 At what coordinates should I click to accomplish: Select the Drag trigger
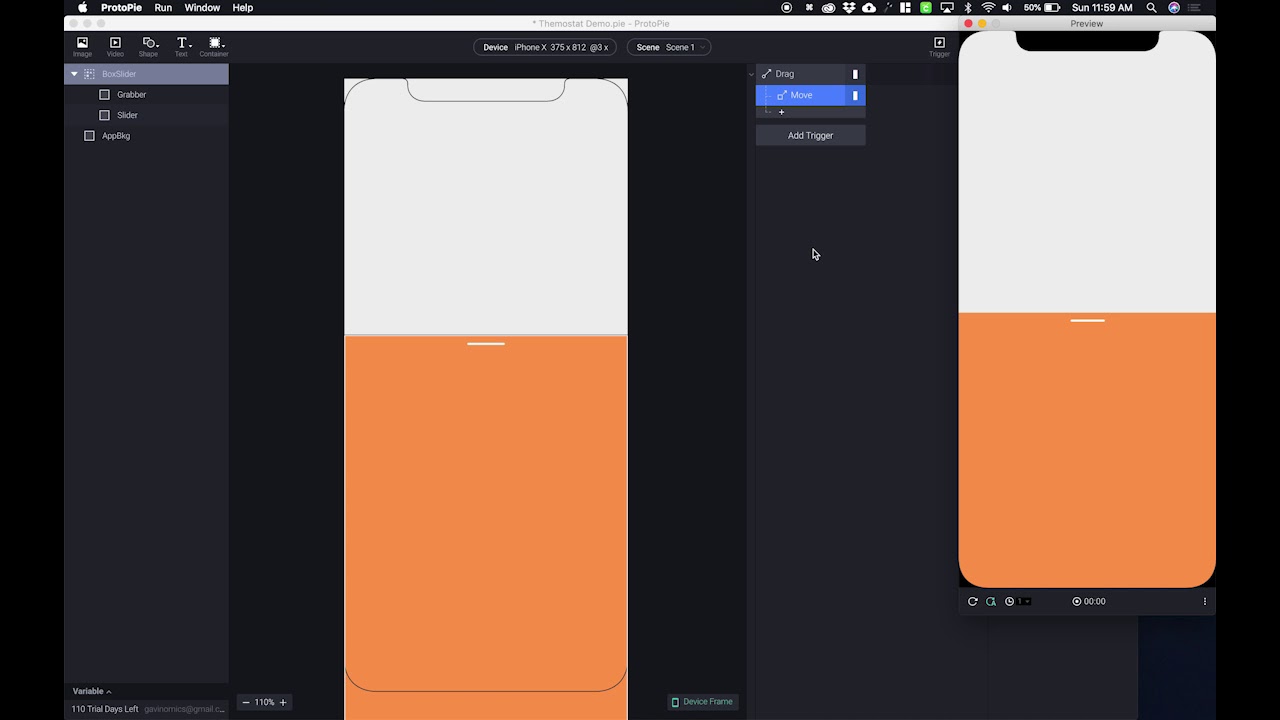pos(810,74)
